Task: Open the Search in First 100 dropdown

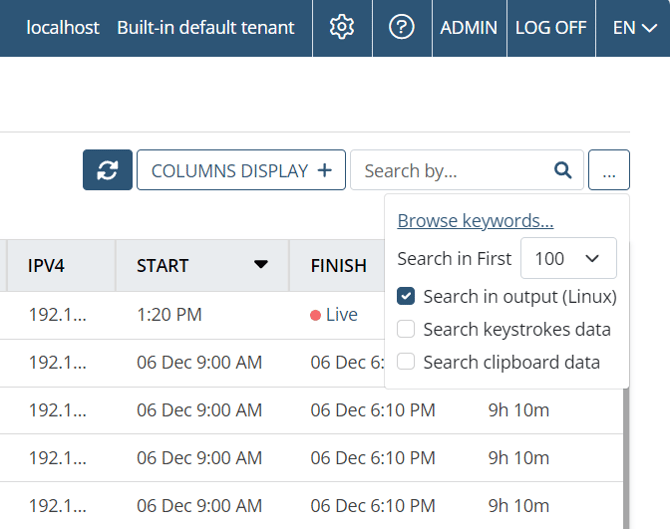Action: coord(568,258)
